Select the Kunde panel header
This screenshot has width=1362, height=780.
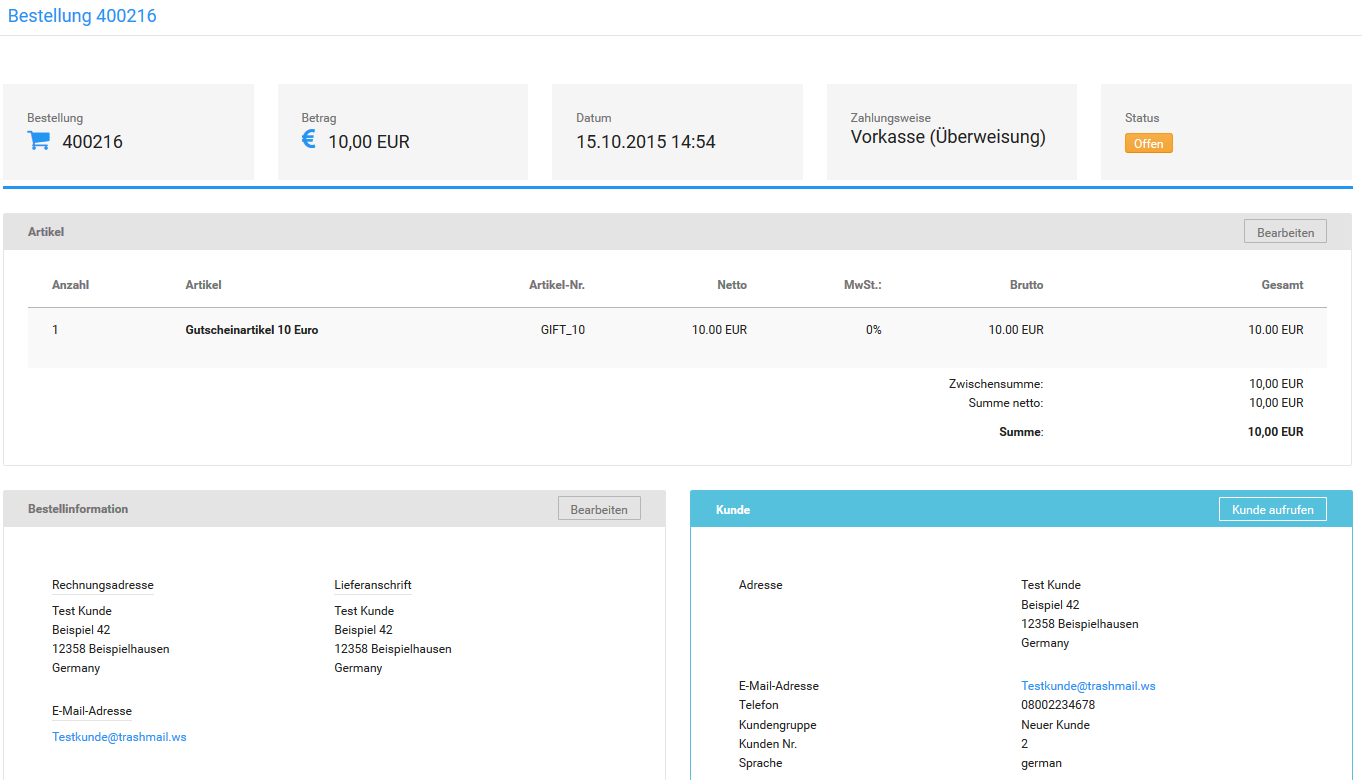pyautogui.click(x=733, y=509)
